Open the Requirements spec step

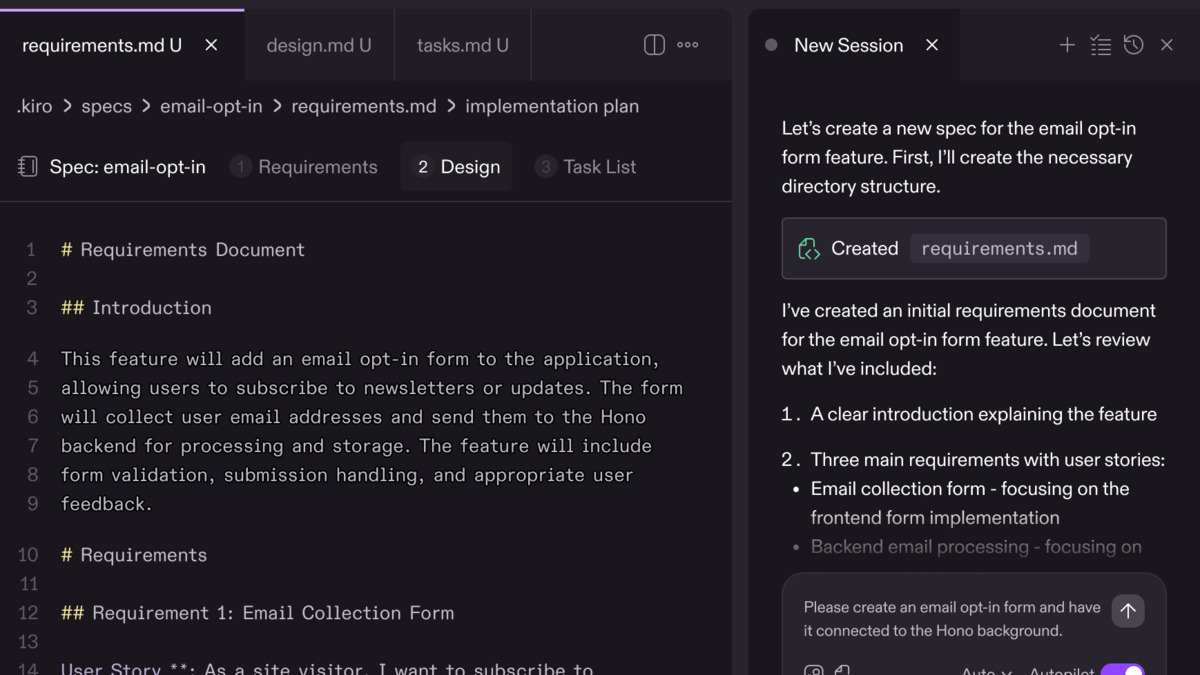(x=304, y=167)
